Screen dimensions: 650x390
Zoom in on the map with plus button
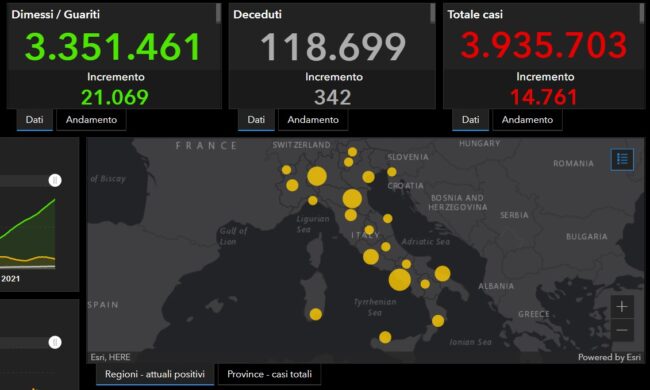(x=622, y=307)
